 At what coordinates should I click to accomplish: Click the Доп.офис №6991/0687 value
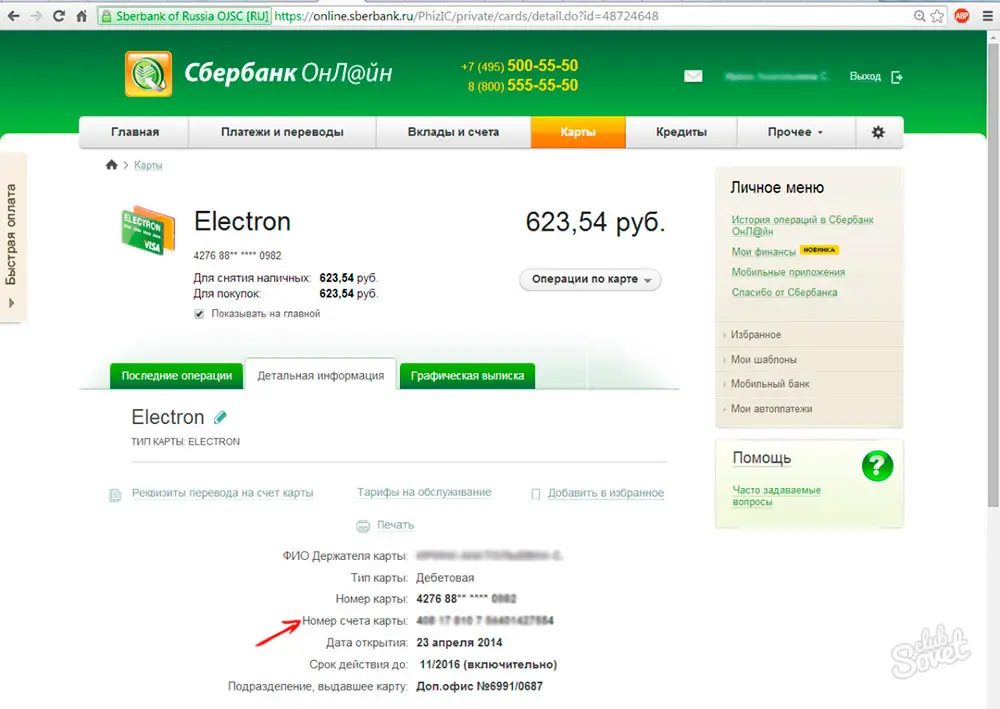click(x=480, y=687)
